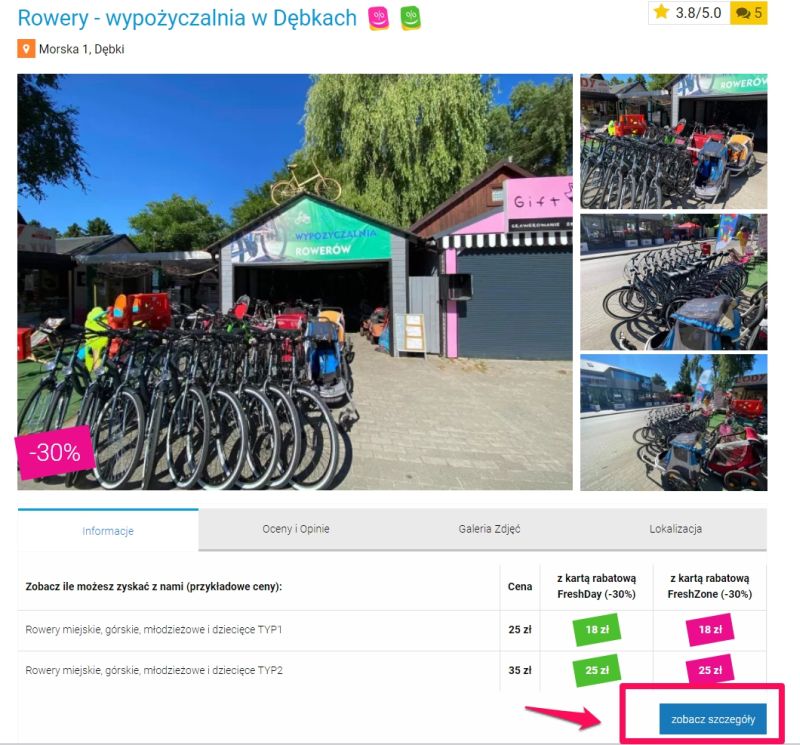The width and height of the screenshot is (800, 745).
Task: Click the comments speech bubble icon
Action: [x=742, y=13]
